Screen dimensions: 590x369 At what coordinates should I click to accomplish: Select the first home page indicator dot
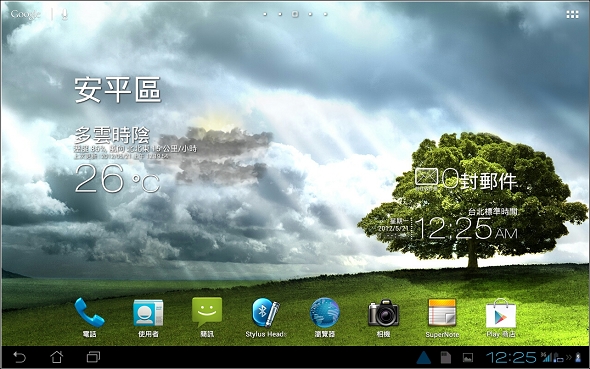pyautogui.click(x=265, y=14)
